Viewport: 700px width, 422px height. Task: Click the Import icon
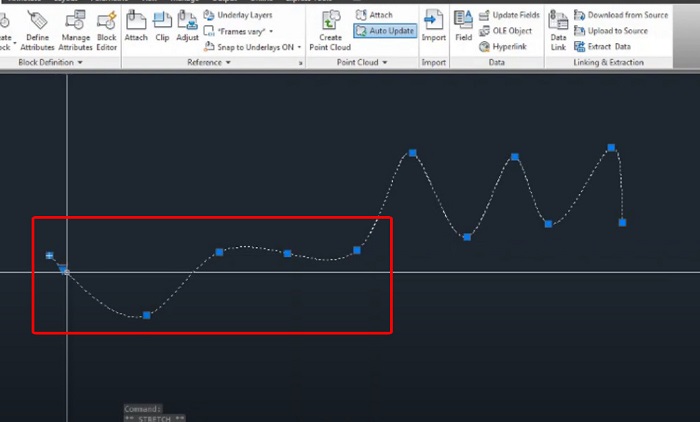(x=433, y=27)
